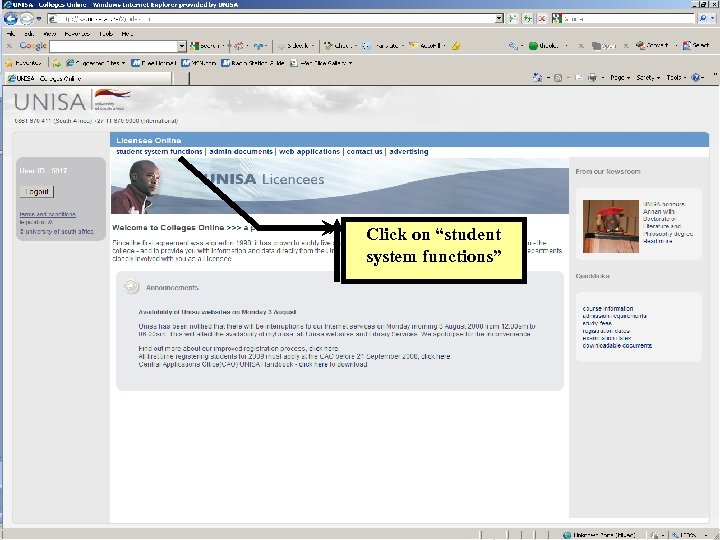Viewport: 720px width, 540px height.
Task: Click the student system functions link
Action: (x=159, y=152)
